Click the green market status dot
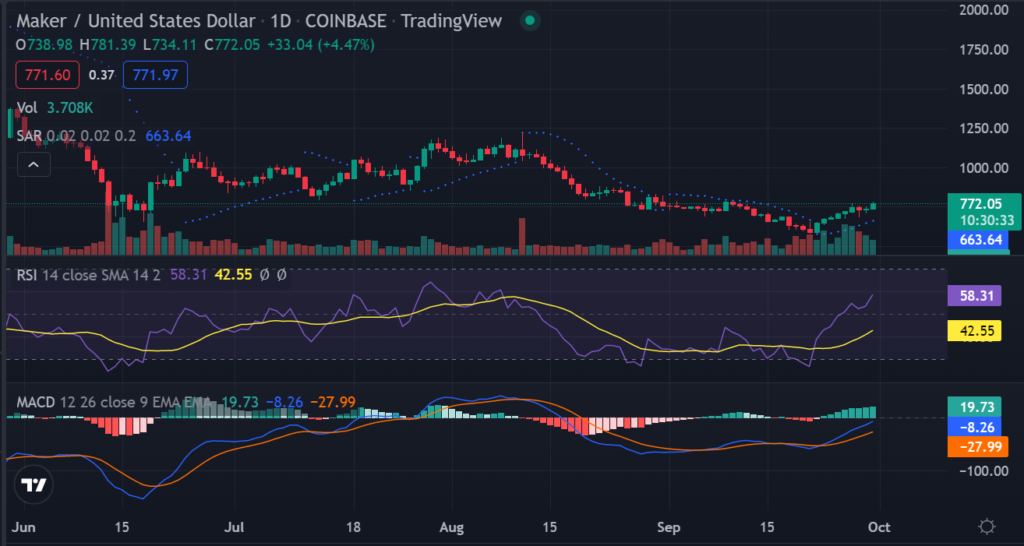The height and width of the screenshot is (546, 1024). click(x=530, y=21)
